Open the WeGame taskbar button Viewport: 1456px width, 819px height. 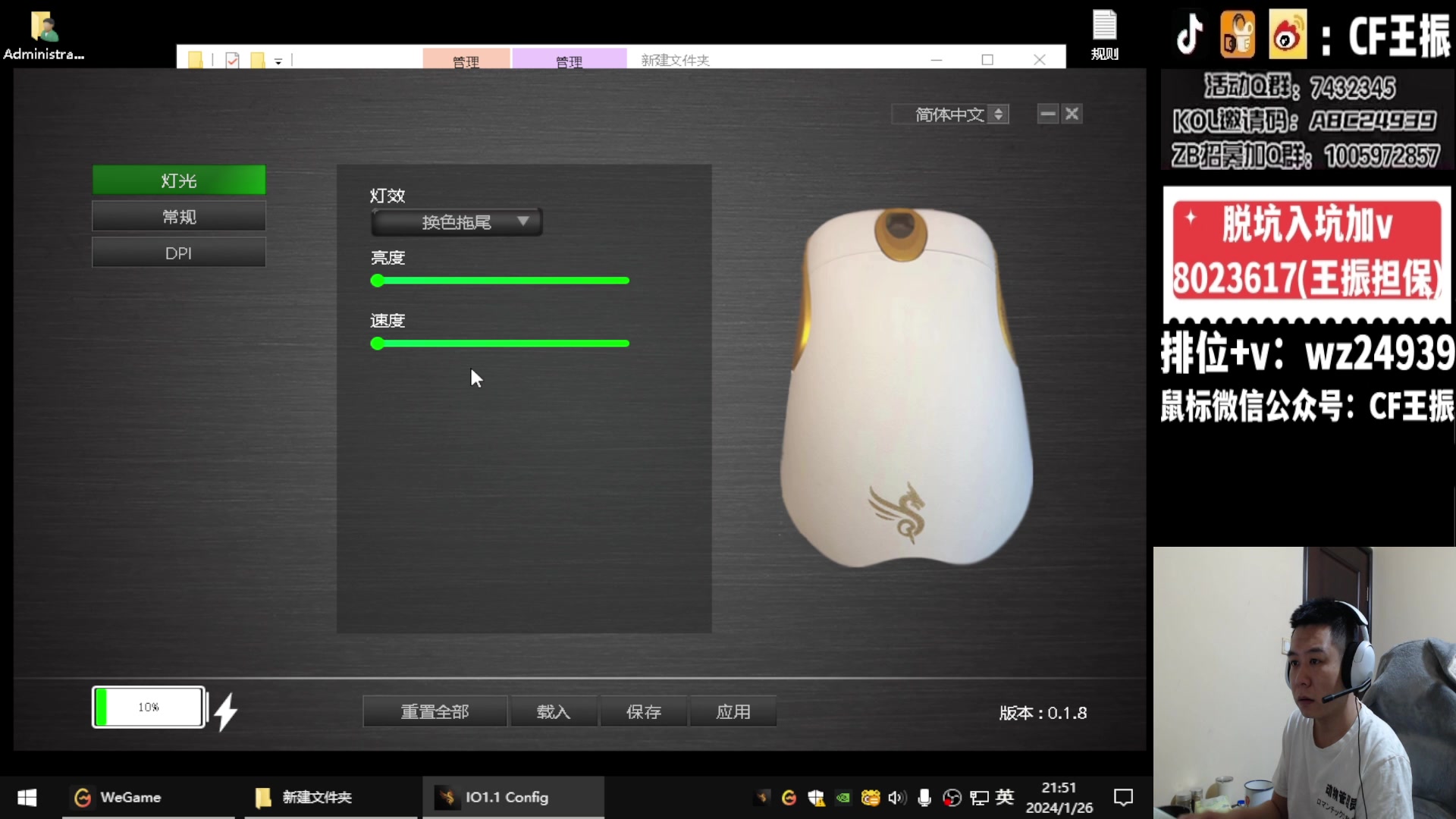(118, 798)
